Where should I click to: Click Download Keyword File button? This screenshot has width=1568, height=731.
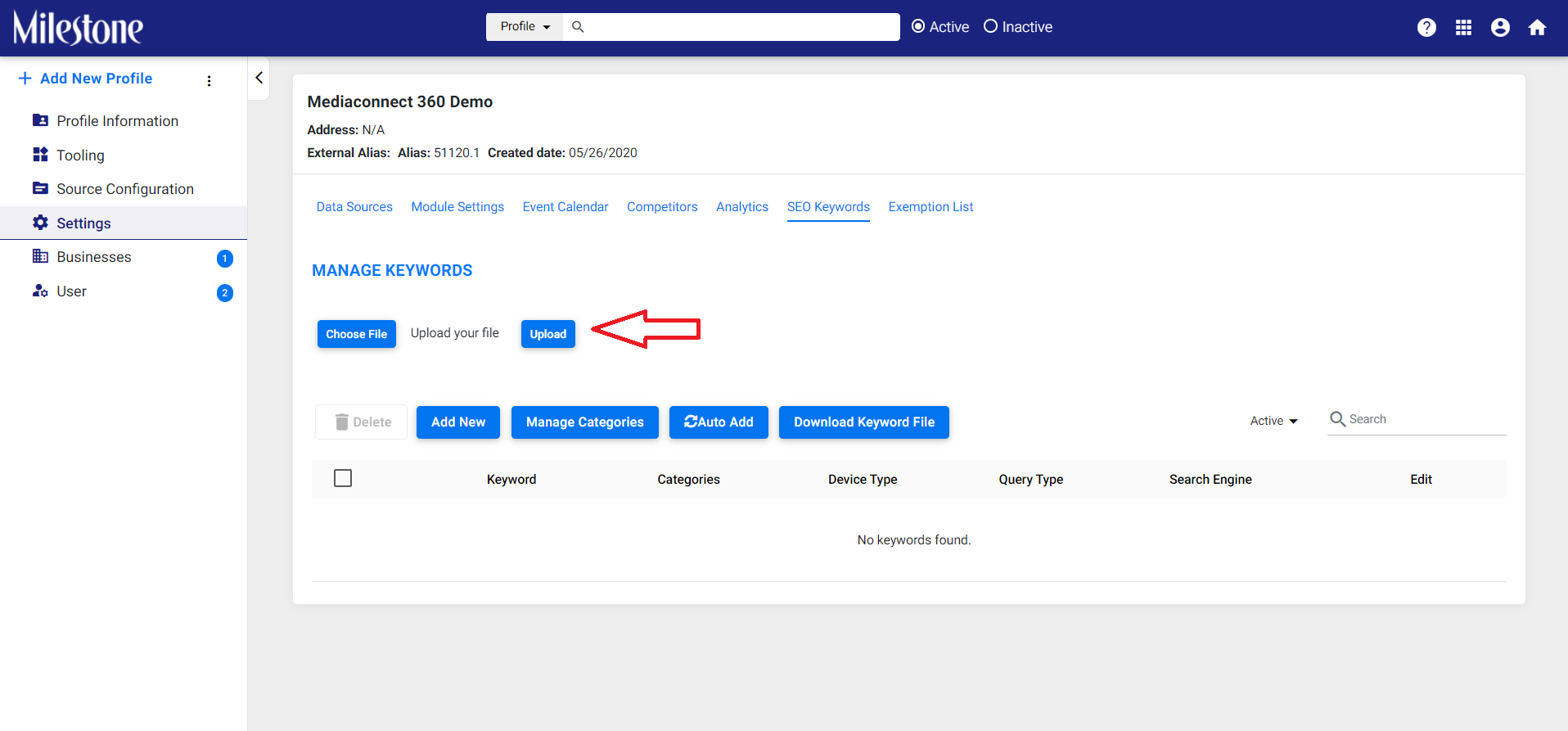tap(864, 422)
